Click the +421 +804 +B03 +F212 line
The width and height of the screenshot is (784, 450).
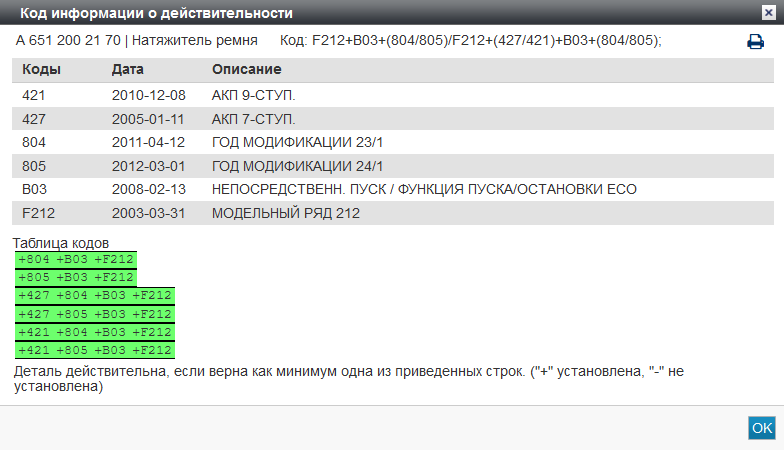coord(95,332)
